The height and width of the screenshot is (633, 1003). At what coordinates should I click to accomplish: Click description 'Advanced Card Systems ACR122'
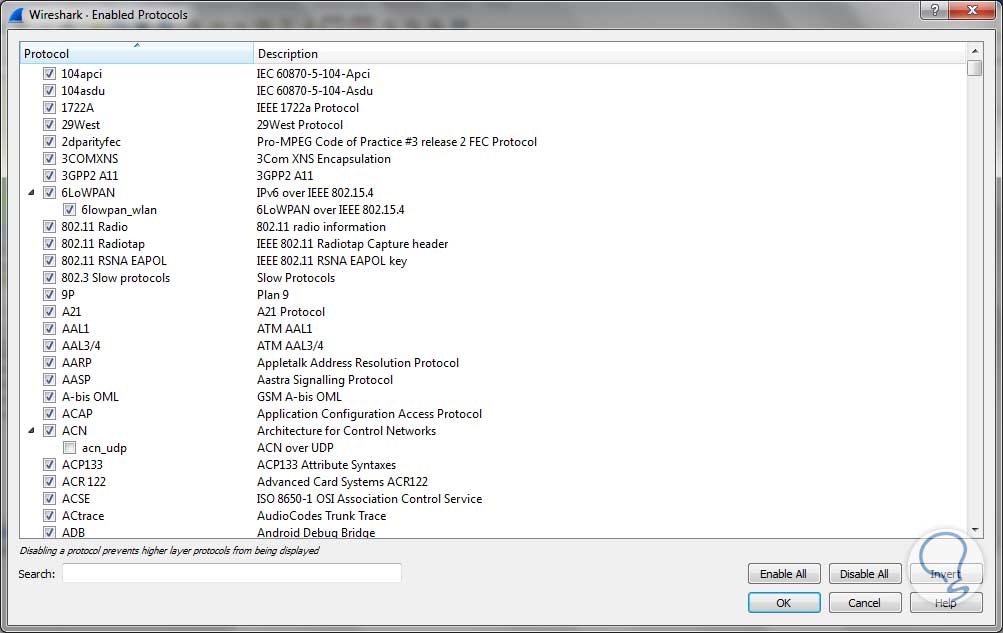click(x=342, y=481)
